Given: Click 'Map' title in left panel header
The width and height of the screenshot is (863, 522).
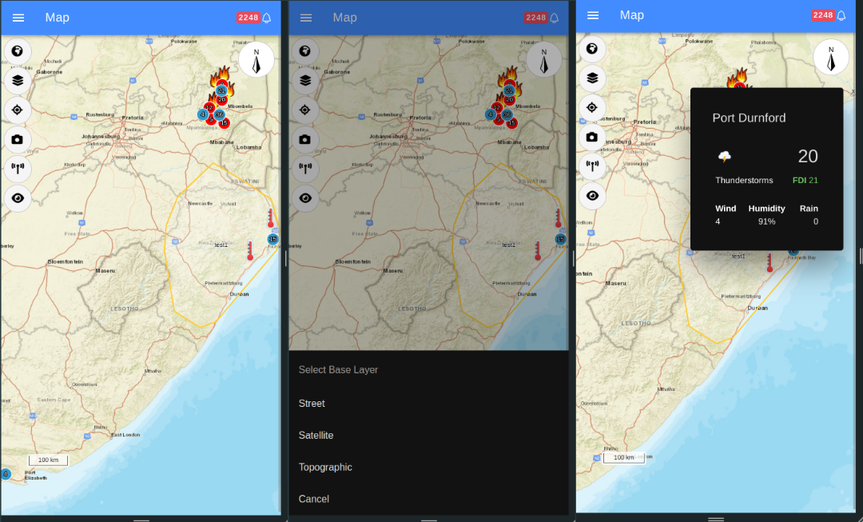Looking at the screenshot, I should pyautogui.click(x=57, y=18).
